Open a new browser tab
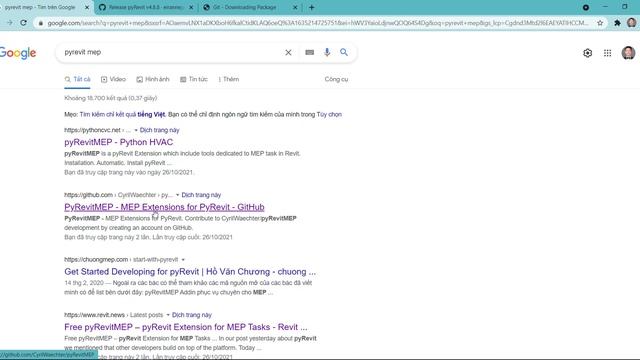640x360 pixels. [x=311, y=7]
